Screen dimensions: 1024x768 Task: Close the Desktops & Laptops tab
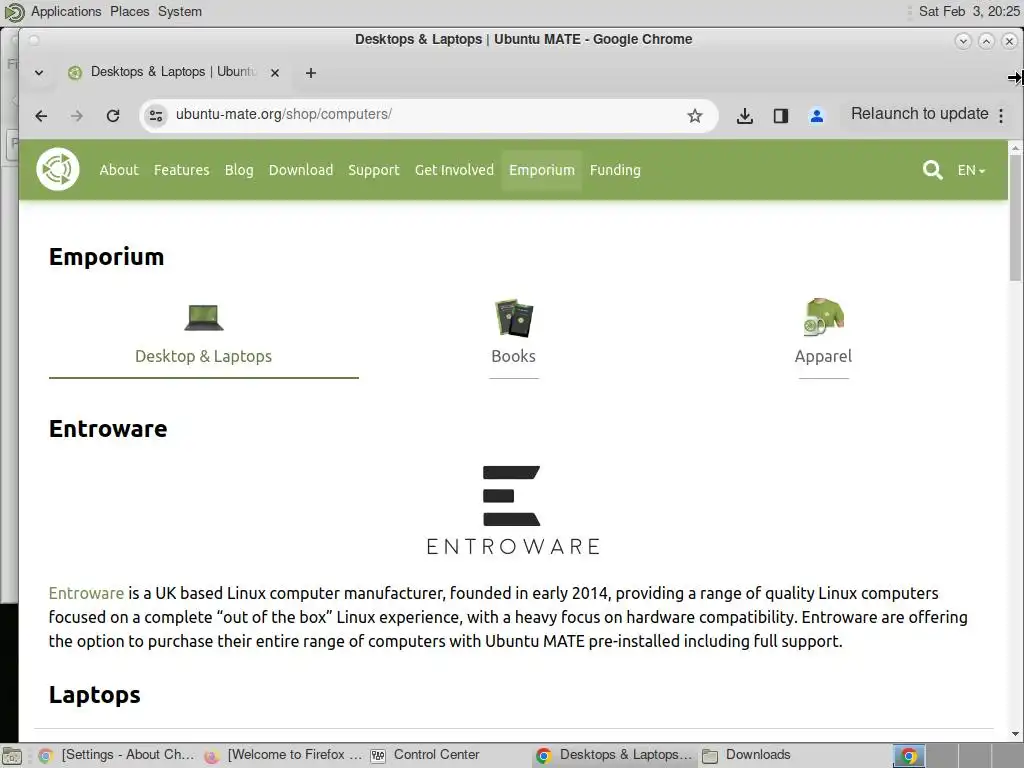click(x=275, y=72)
